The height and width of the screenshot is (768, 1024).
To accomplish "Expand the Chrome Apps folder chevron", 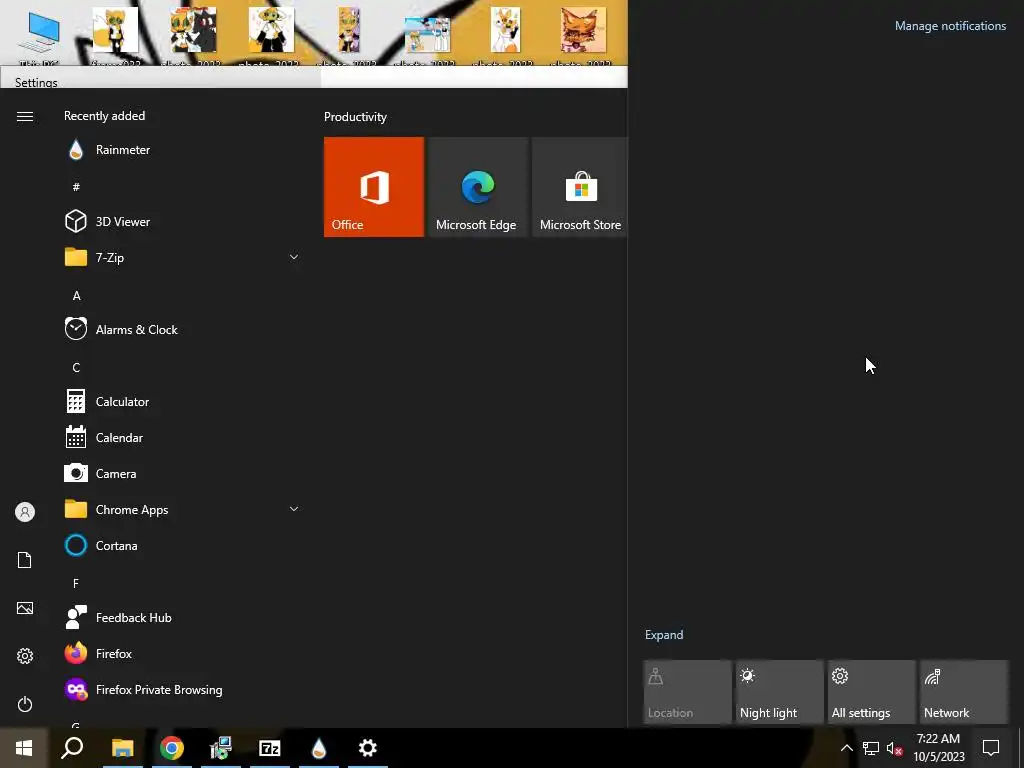I will (294, 509).
